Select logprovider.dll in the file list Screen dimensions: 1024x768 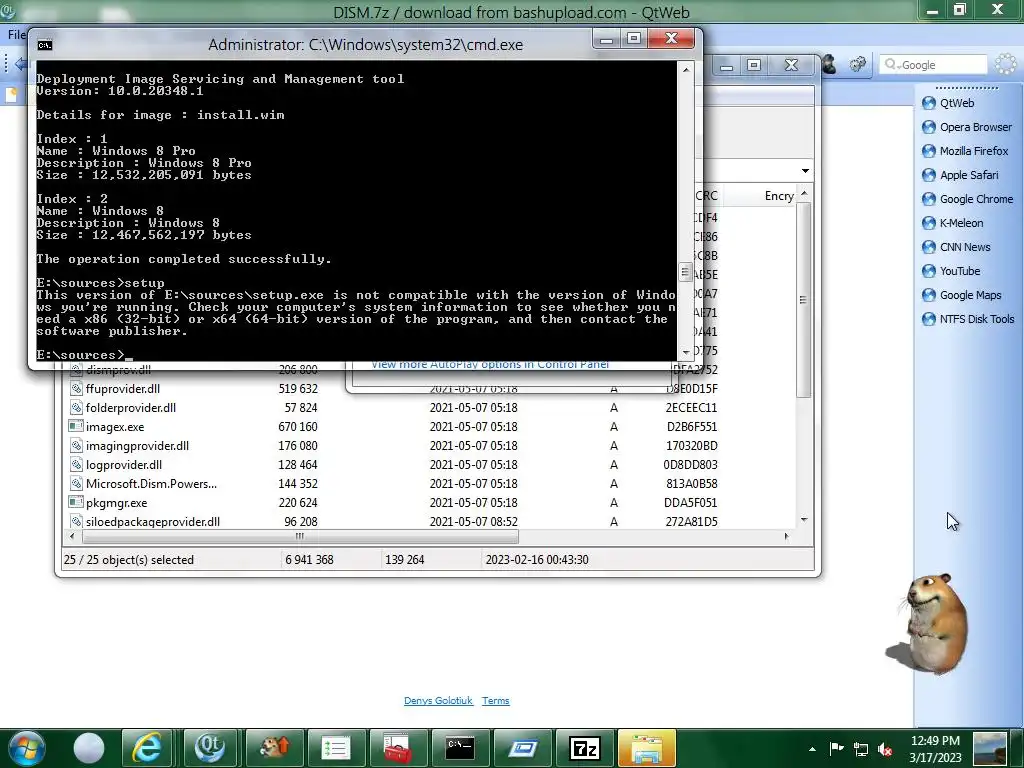click(x=123, y=464)
